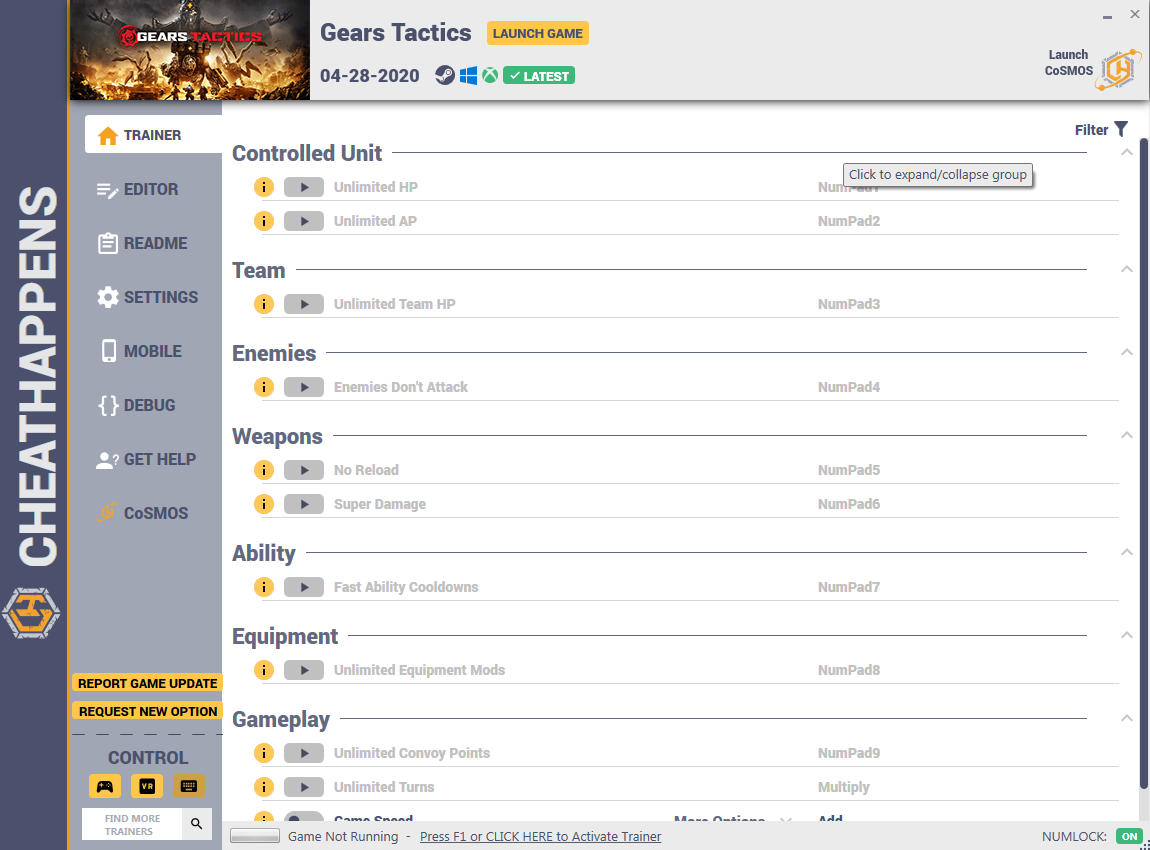Screen dimensions: 1150x850
Task: Minimize the trainer window
Action: [x=1107, y=15]
